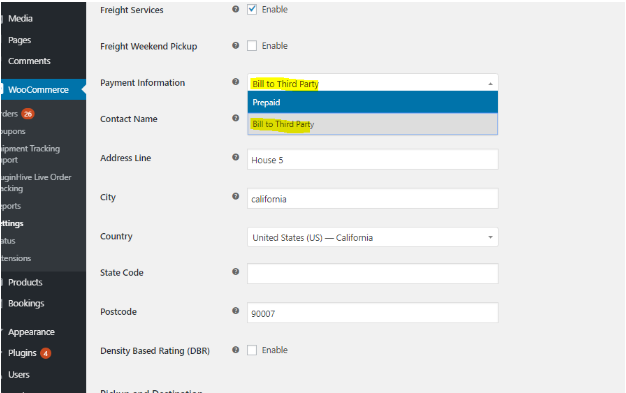
Task: Click help icon next to Contact Name
Action: tap(236, 118)
